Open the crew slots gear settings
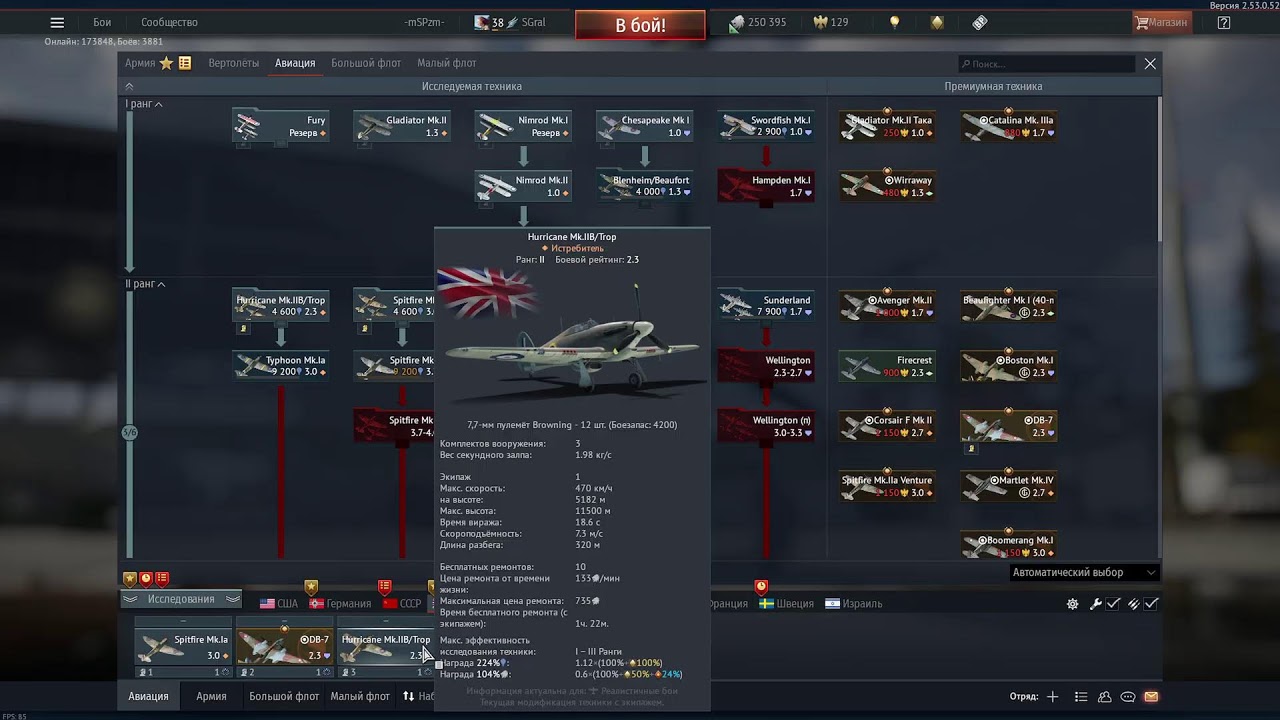 click(x=1072, y=604)
